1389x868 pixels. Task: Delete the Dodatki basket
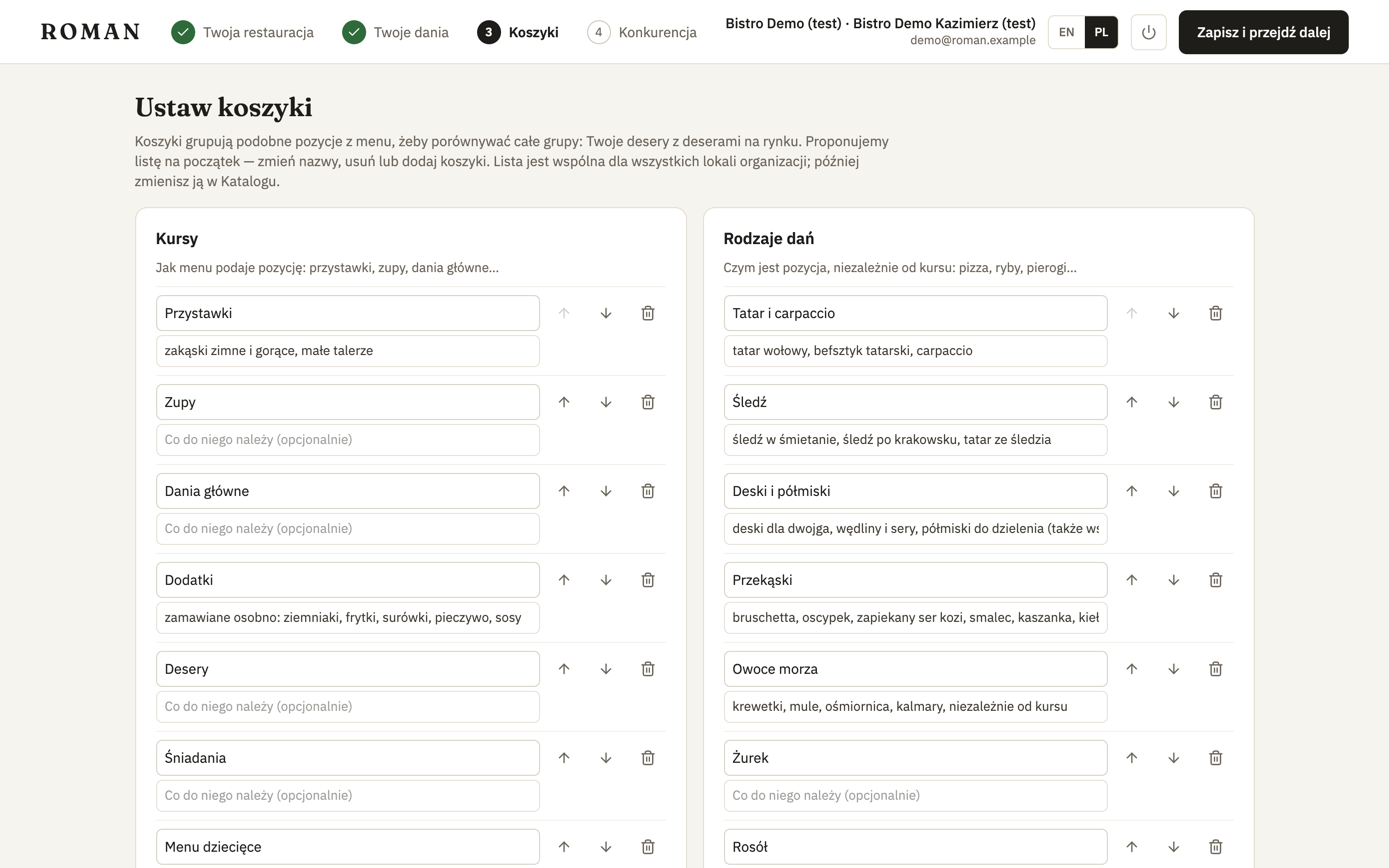tap(648, 580)
